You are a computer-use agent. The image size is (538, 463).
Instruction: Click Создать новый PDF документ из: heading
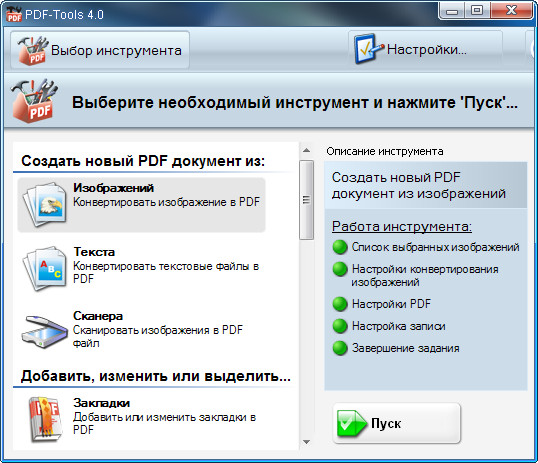pyautogui.click(x=143, y=161)
